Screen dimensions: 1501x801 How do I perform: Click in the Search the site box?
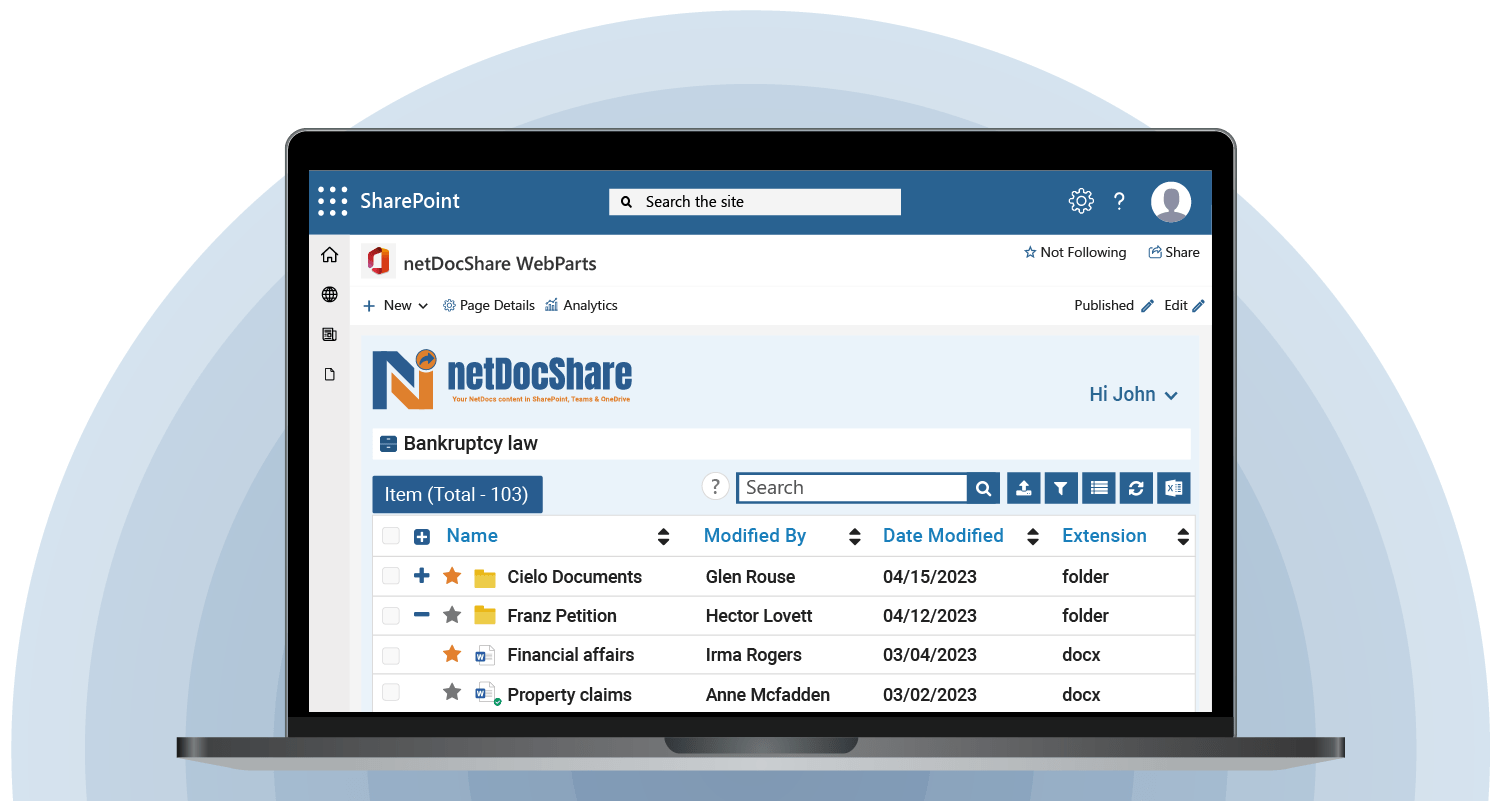pos(755,201)
